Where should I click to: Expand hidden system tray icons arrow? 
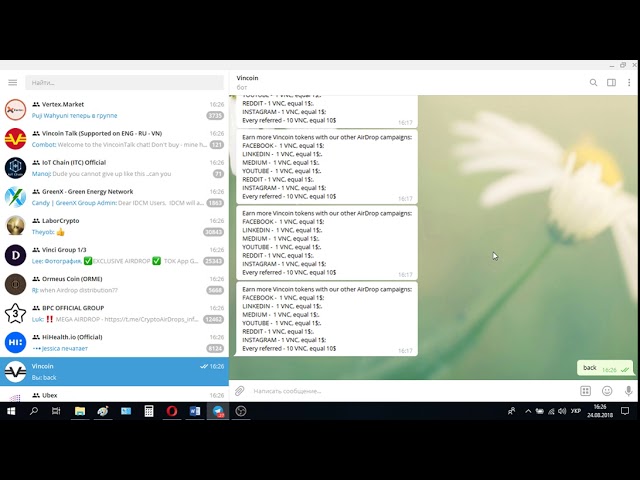[x=528, y=411]
